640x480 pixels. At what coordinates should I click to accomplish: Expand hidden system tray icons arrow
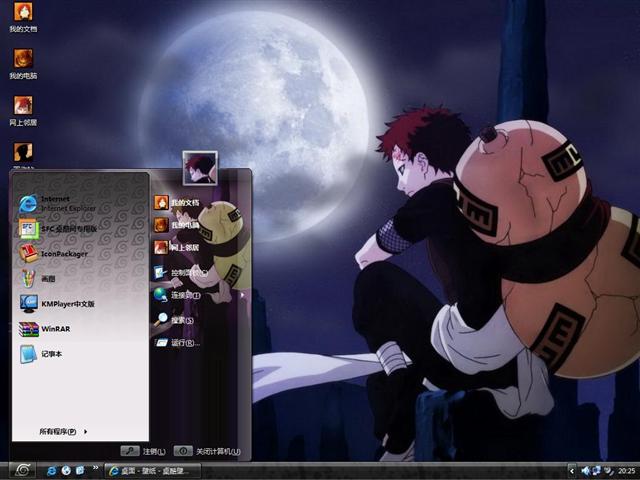572,471
